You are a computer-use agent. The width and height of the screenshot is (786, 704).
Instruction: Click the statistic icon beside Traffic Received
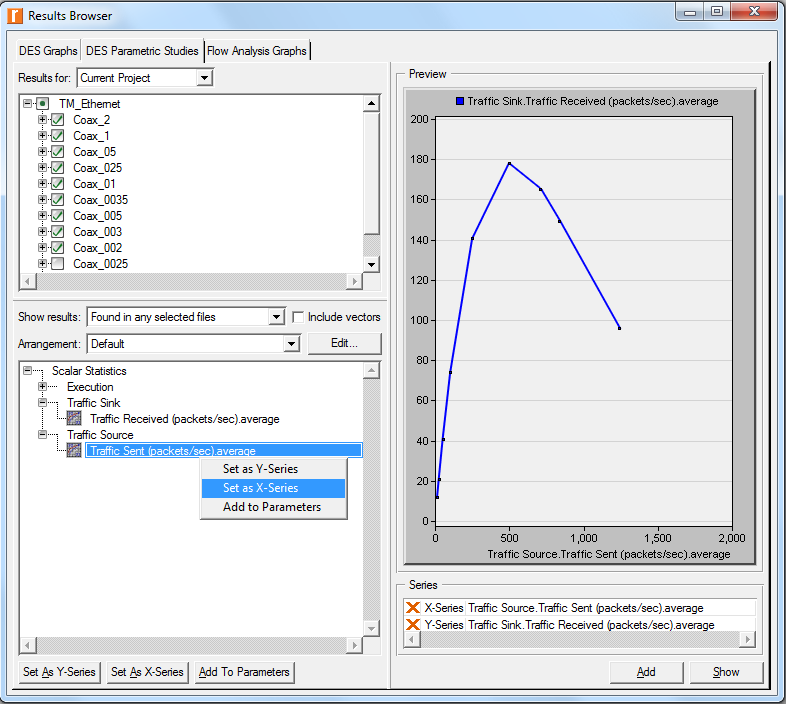[74, 418]
